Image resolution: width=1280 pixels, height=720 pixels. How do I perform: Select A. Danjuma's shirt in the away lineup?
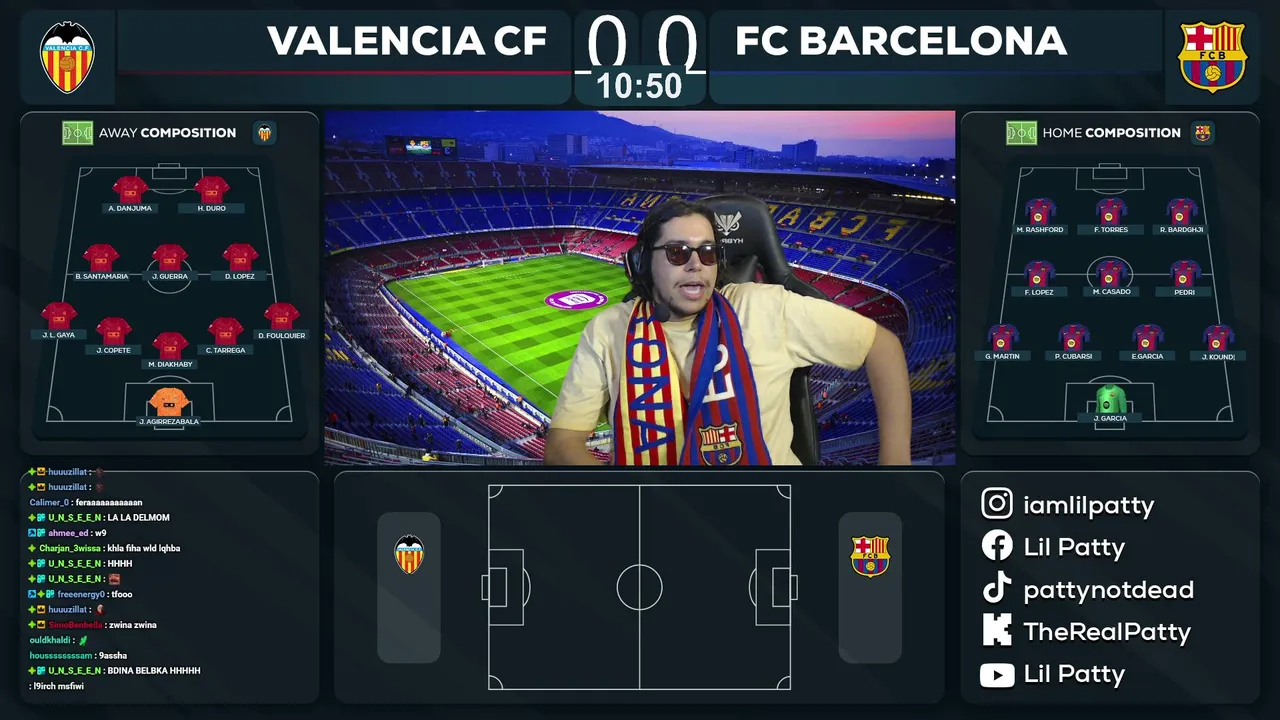click(x=130, y=188)
